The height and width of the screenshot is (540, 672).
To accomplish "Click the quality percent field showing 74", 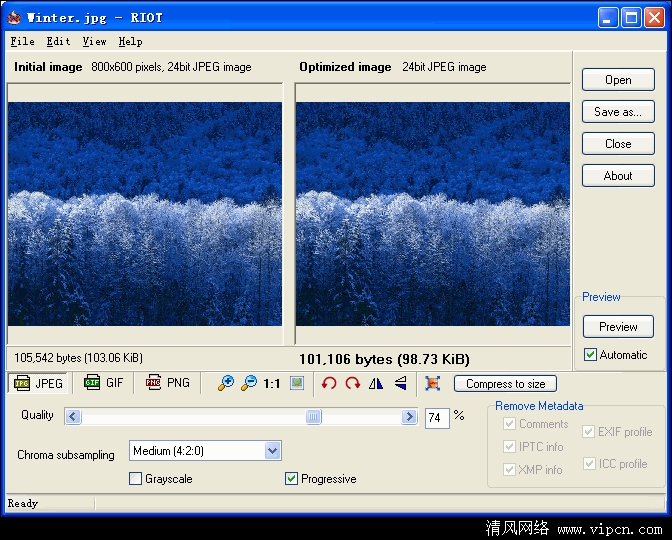I will pyautogui.click(x=437, y=418).
